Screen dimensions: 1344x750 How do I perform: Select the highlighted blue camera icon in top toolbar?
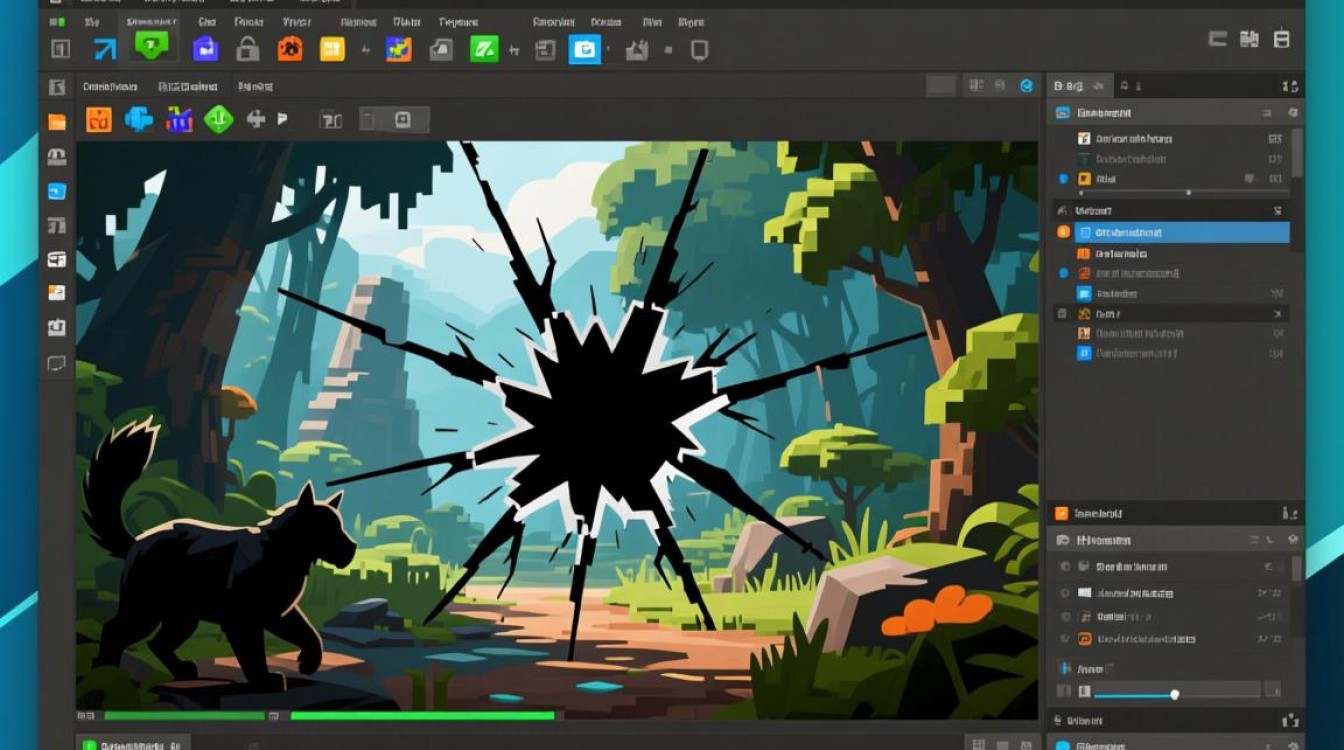[x=584, y=49]
